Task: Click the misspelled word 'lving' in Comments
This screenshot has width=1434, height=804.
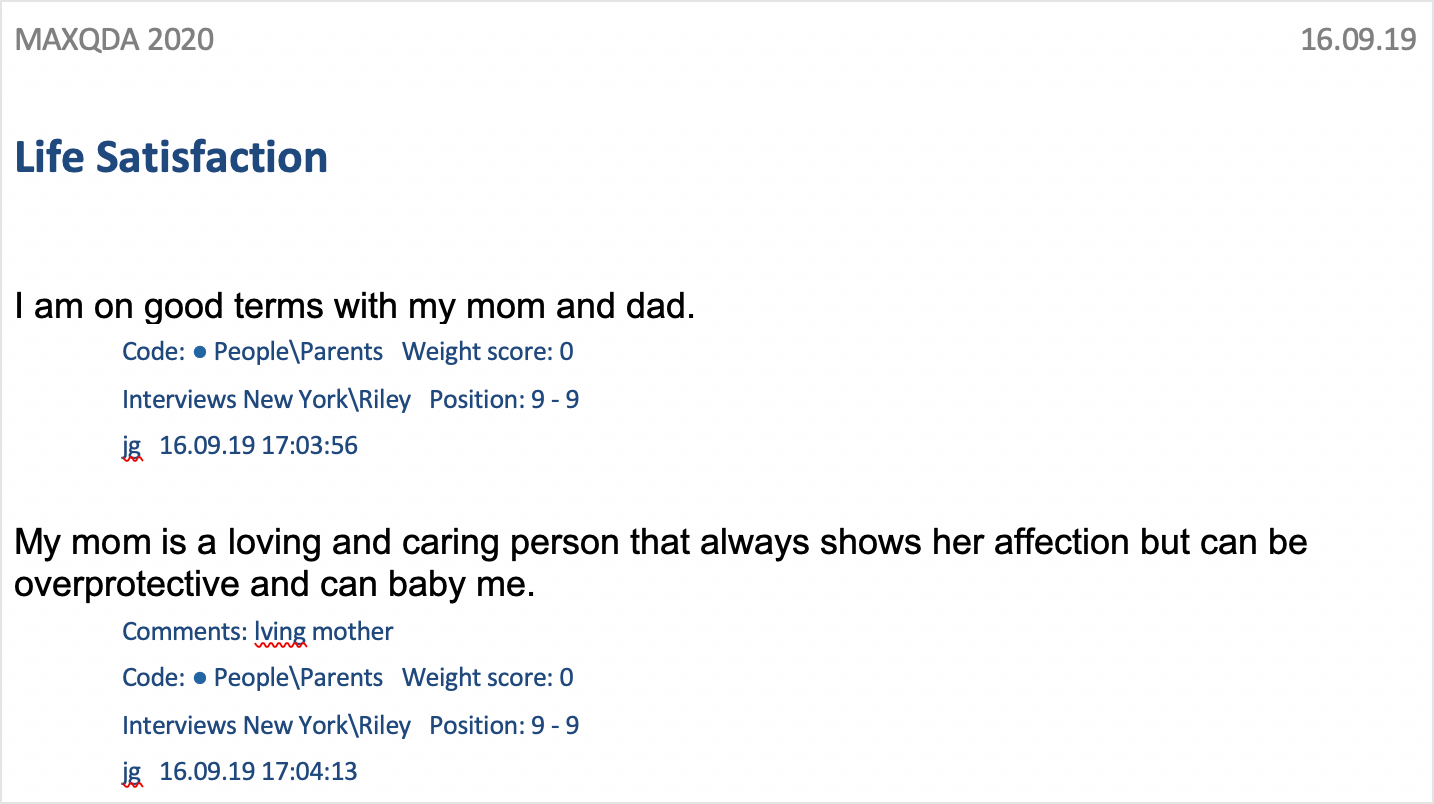Action: click(x=280, y=632)
